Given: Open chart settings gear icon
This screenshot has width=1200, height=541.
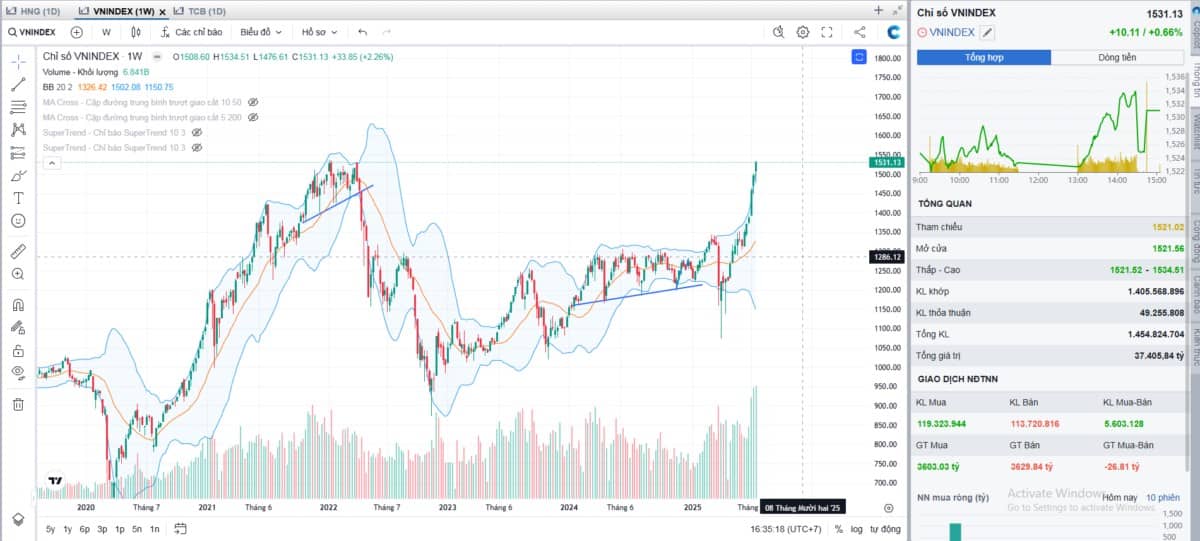Looking at the screenshot, I should tap(802, 32).
